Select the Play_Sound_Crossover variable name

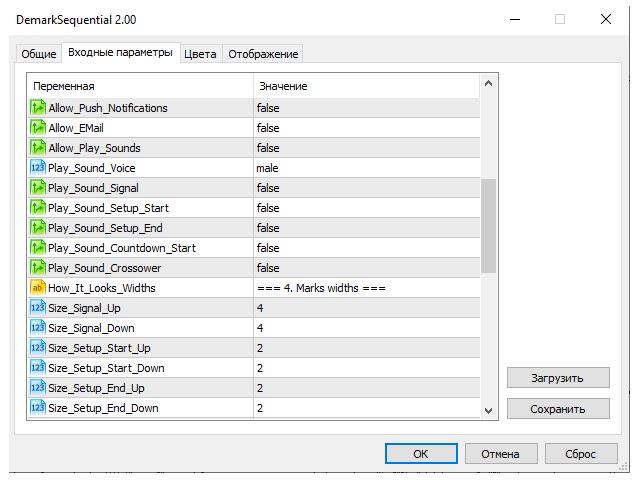(105, 268)
